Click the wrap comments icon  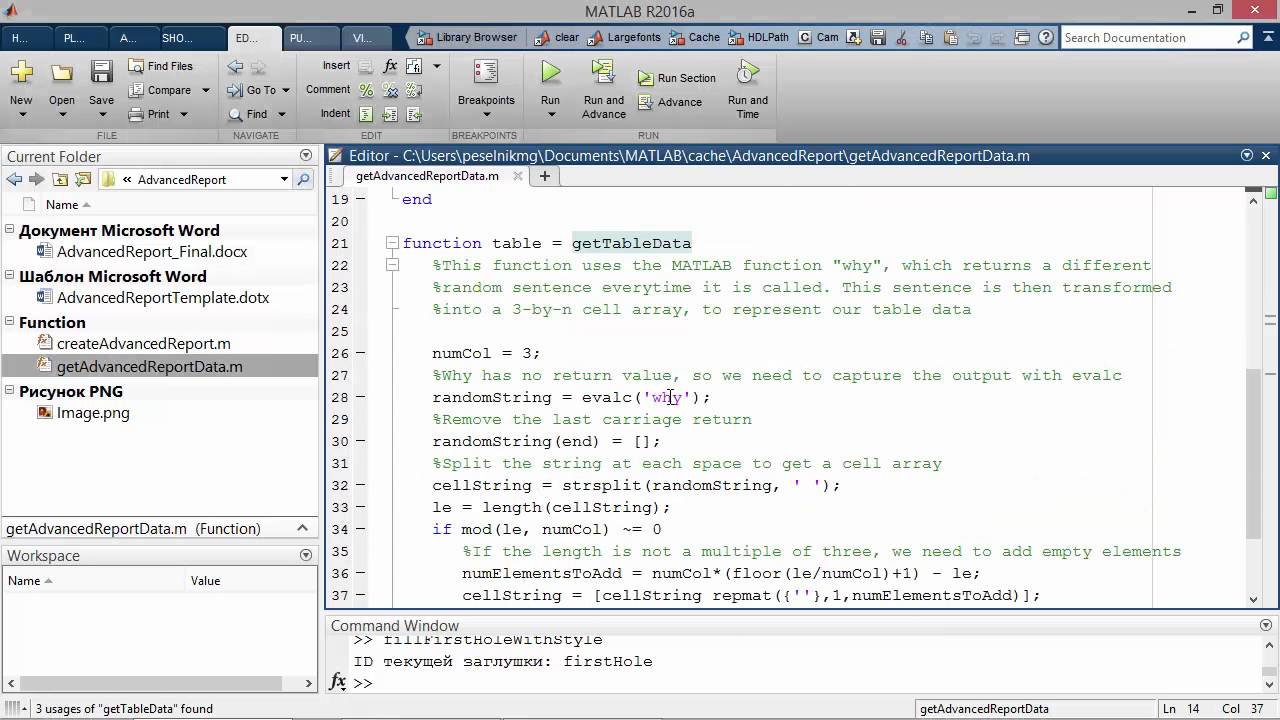[412, 90]
